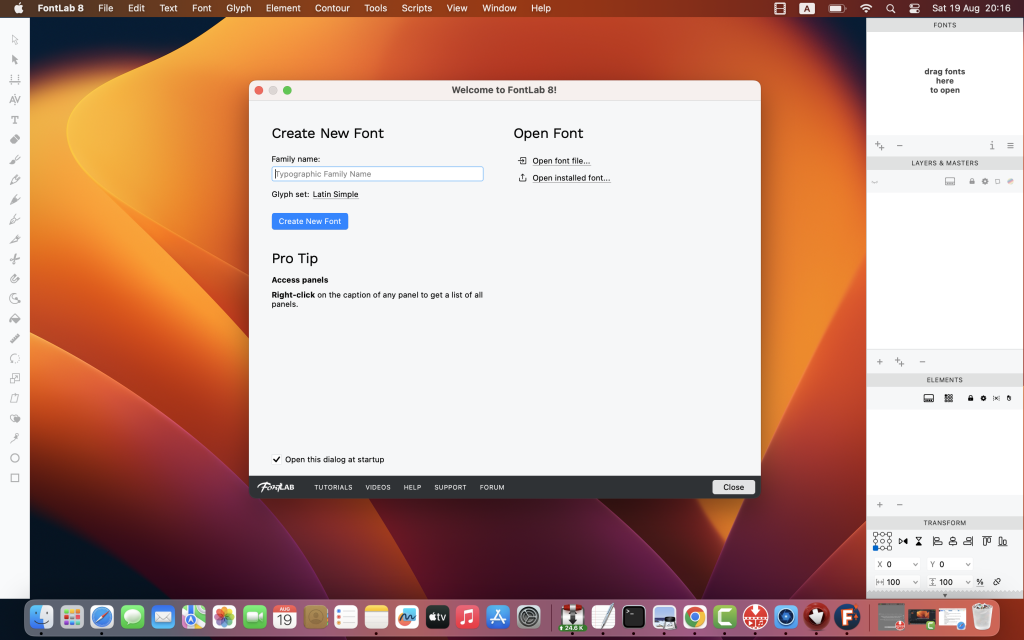The image size is (1024, 640).
Task: Click the Y position value field
Action: click(949, 564)
